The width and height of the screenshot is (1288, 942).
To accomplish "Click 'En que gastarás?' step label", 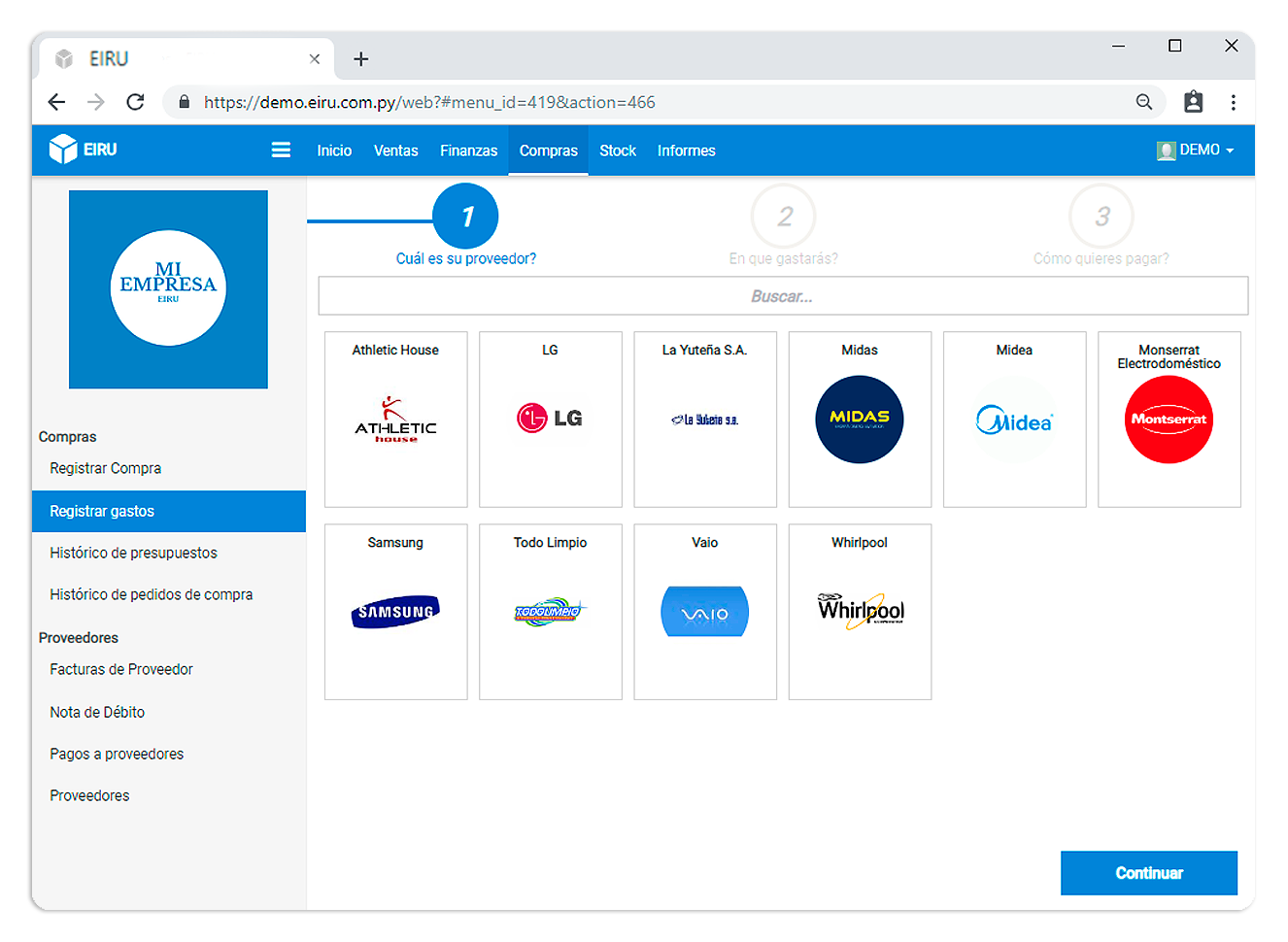I will click(784, 258).
